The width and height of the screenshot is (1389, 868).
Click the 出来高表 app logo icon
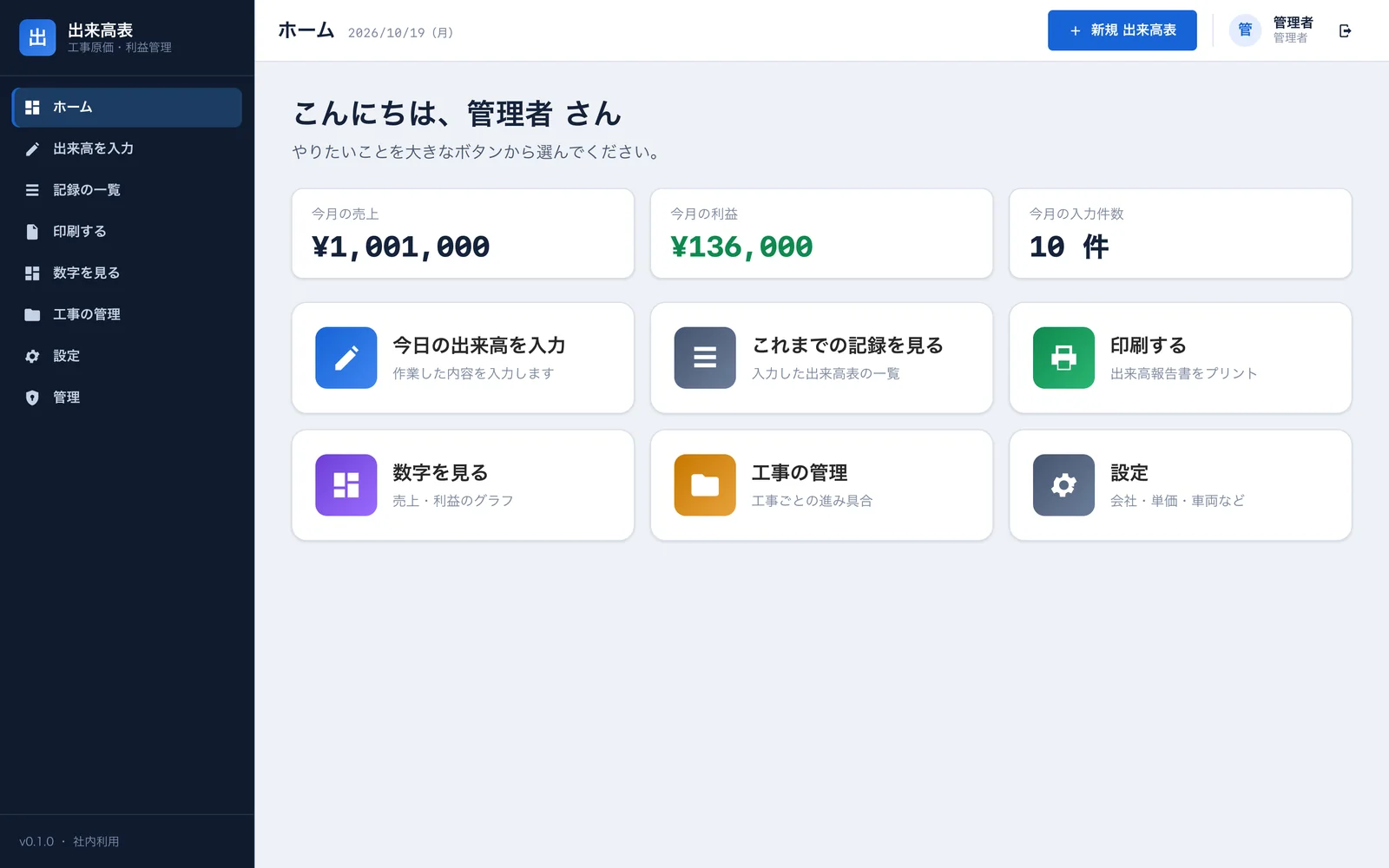pyautogui.click(x=37, y=37)
